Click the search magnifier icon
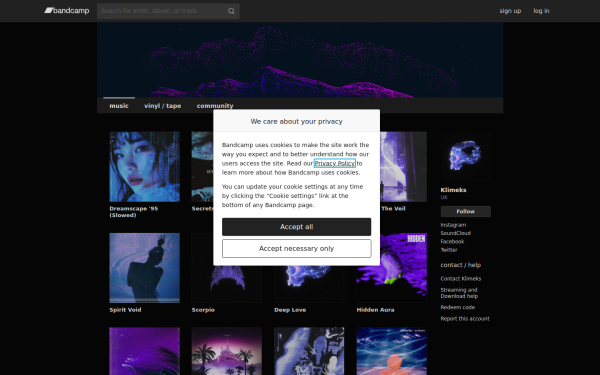Viewport: 600px width, 375px height. click(x=231, y=11)
